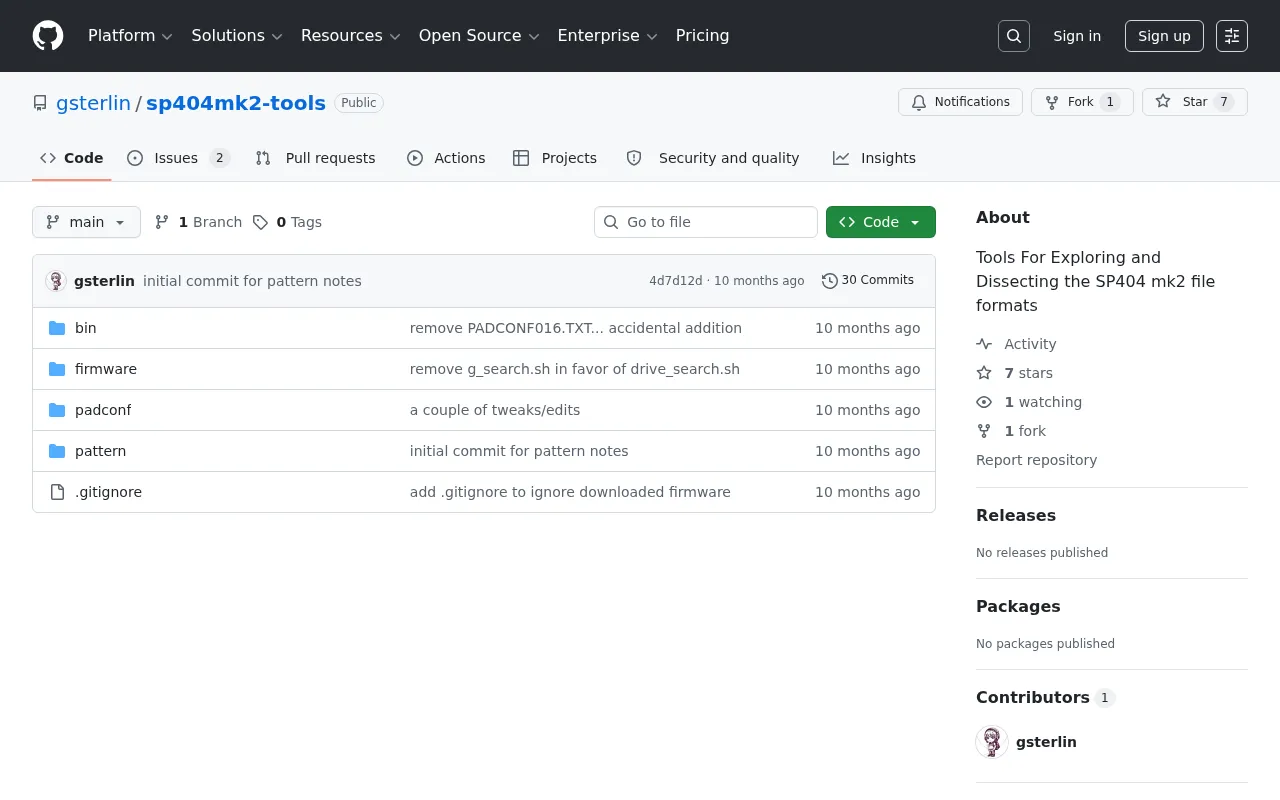Expand the Solutions menu
The height and width of the screenshot is (800, 1280).
[237, 36]
